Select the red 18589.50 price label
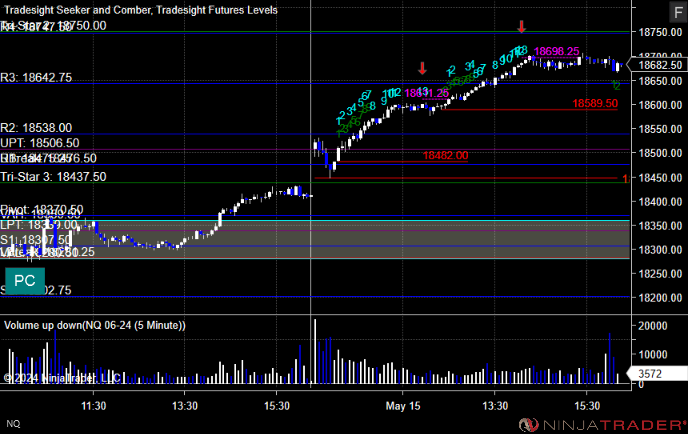This screenshot has width=688, height=434. [595, 104]
